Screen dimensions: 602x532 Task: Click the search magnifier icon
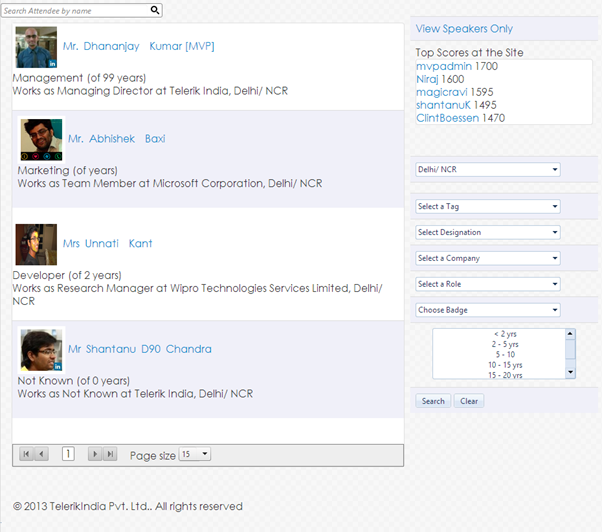(x=155, y=10)
